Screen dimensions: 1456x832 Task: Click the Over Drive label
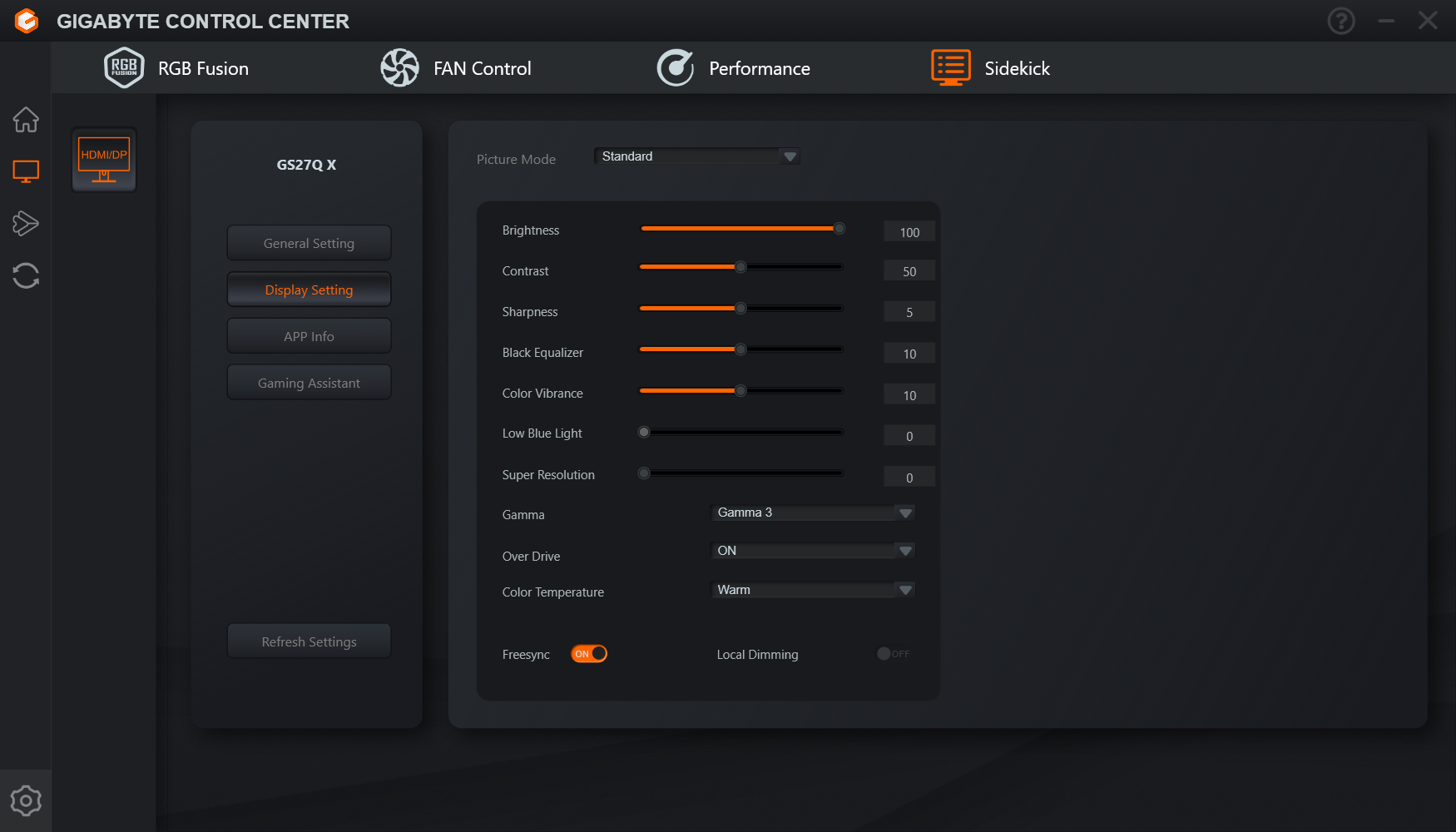531,557
